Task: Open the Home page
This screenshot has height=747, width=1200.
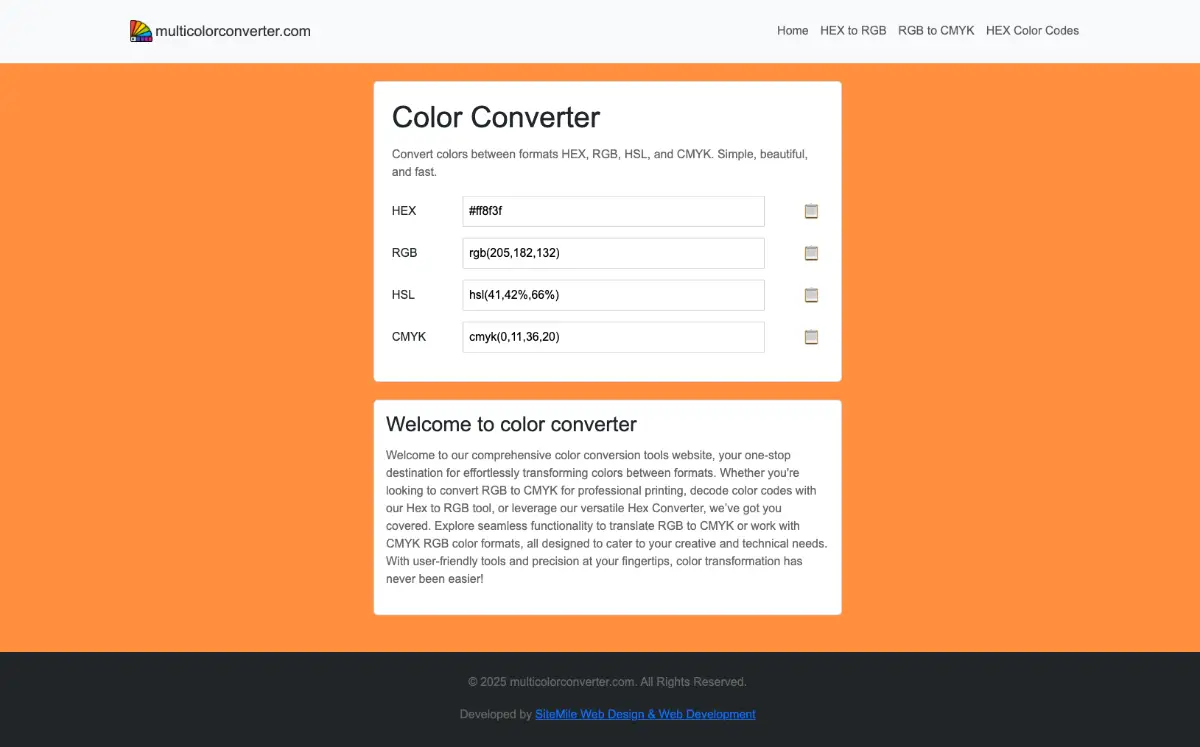Action: tap(792, 31)
